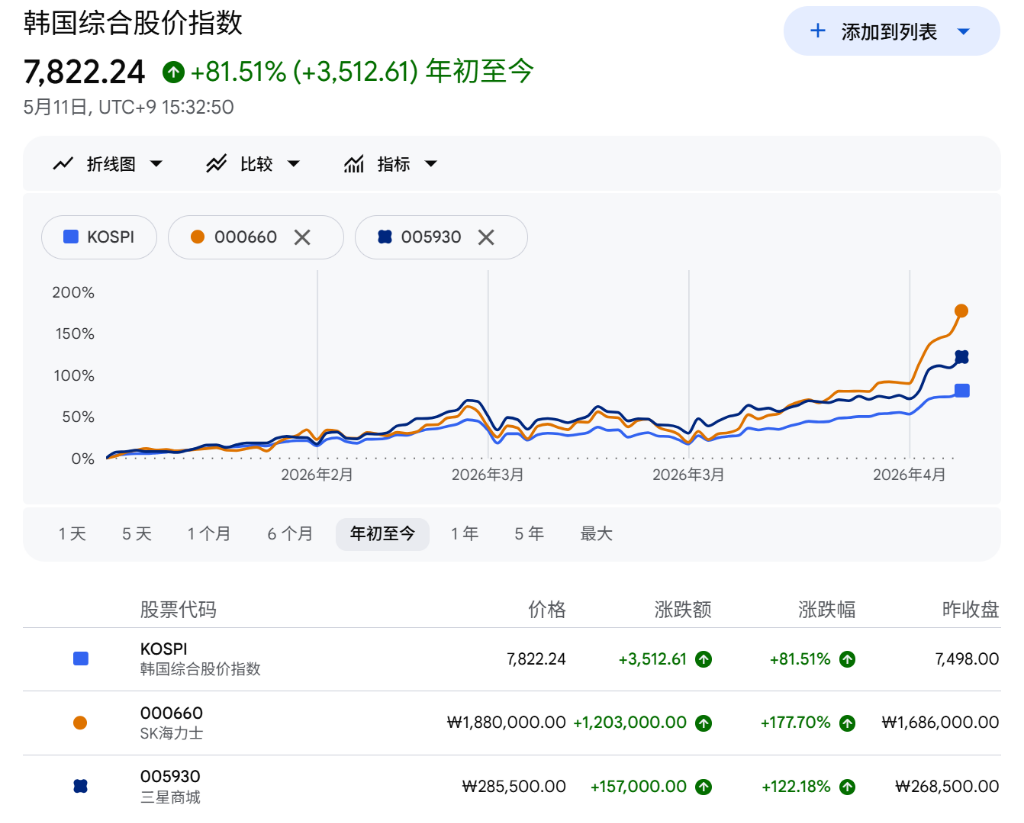Click the up arrow next to +1,203,000.00

(x=703, y=723)
